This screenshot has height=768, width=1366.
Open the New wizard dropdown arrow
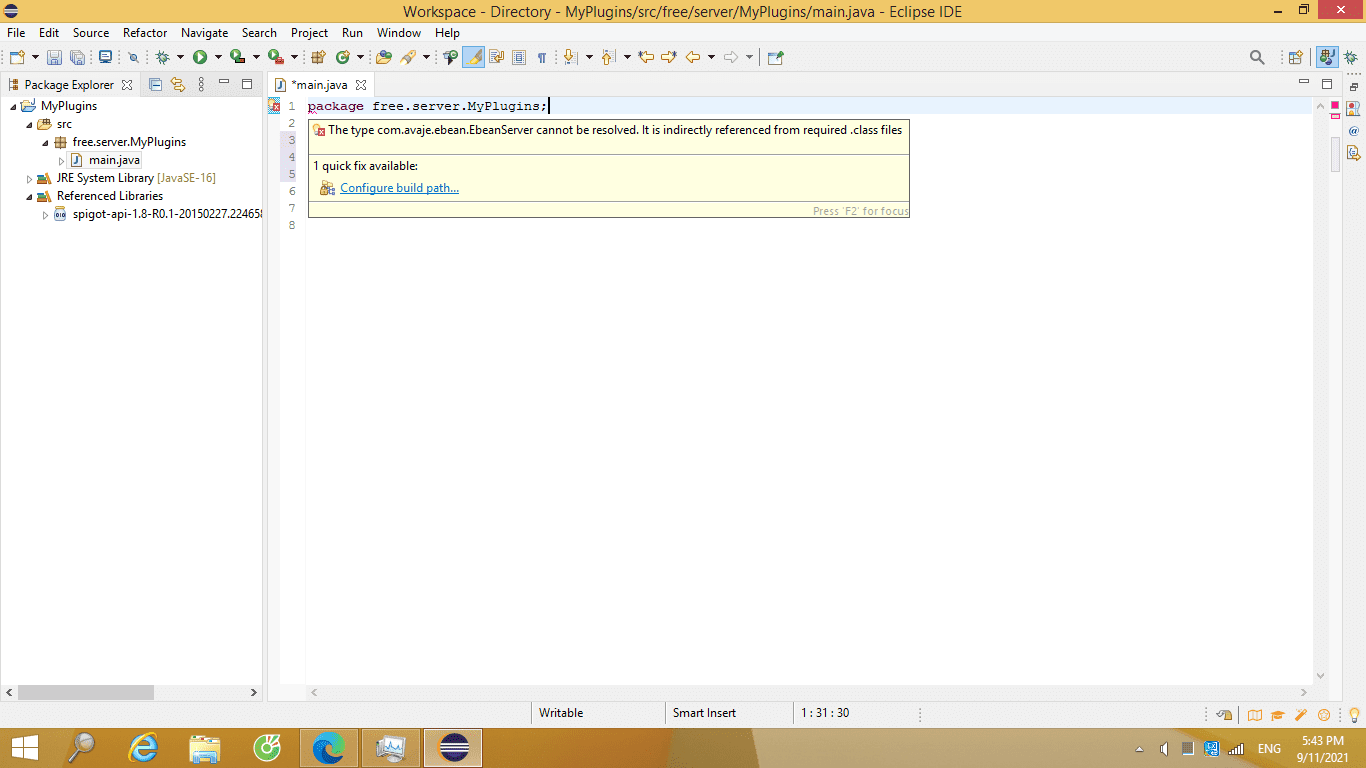point(35,58)
